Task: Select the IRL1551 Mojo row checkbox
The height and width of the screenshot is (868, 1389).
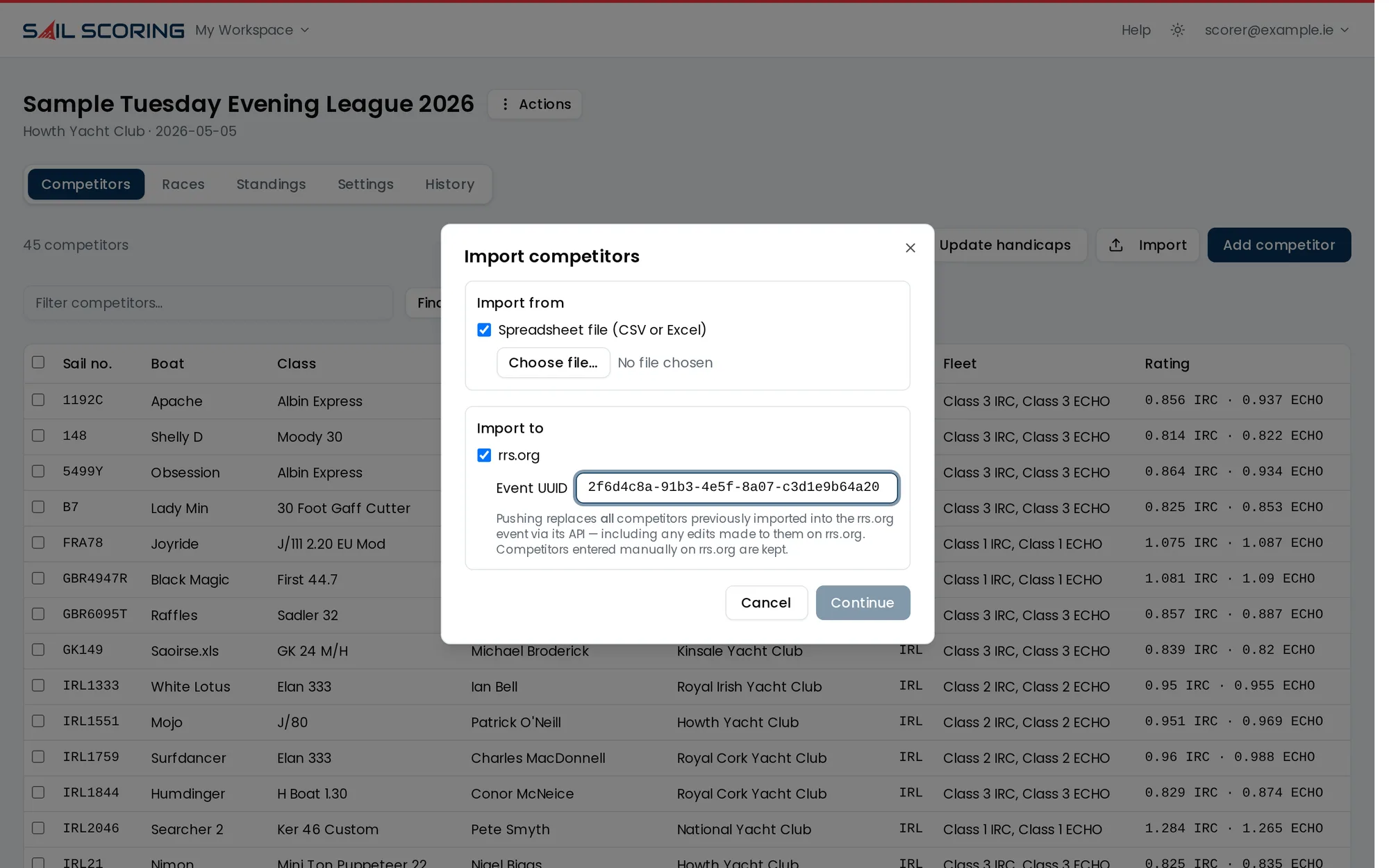Action: pyautogui.click(x=38, y=721)
